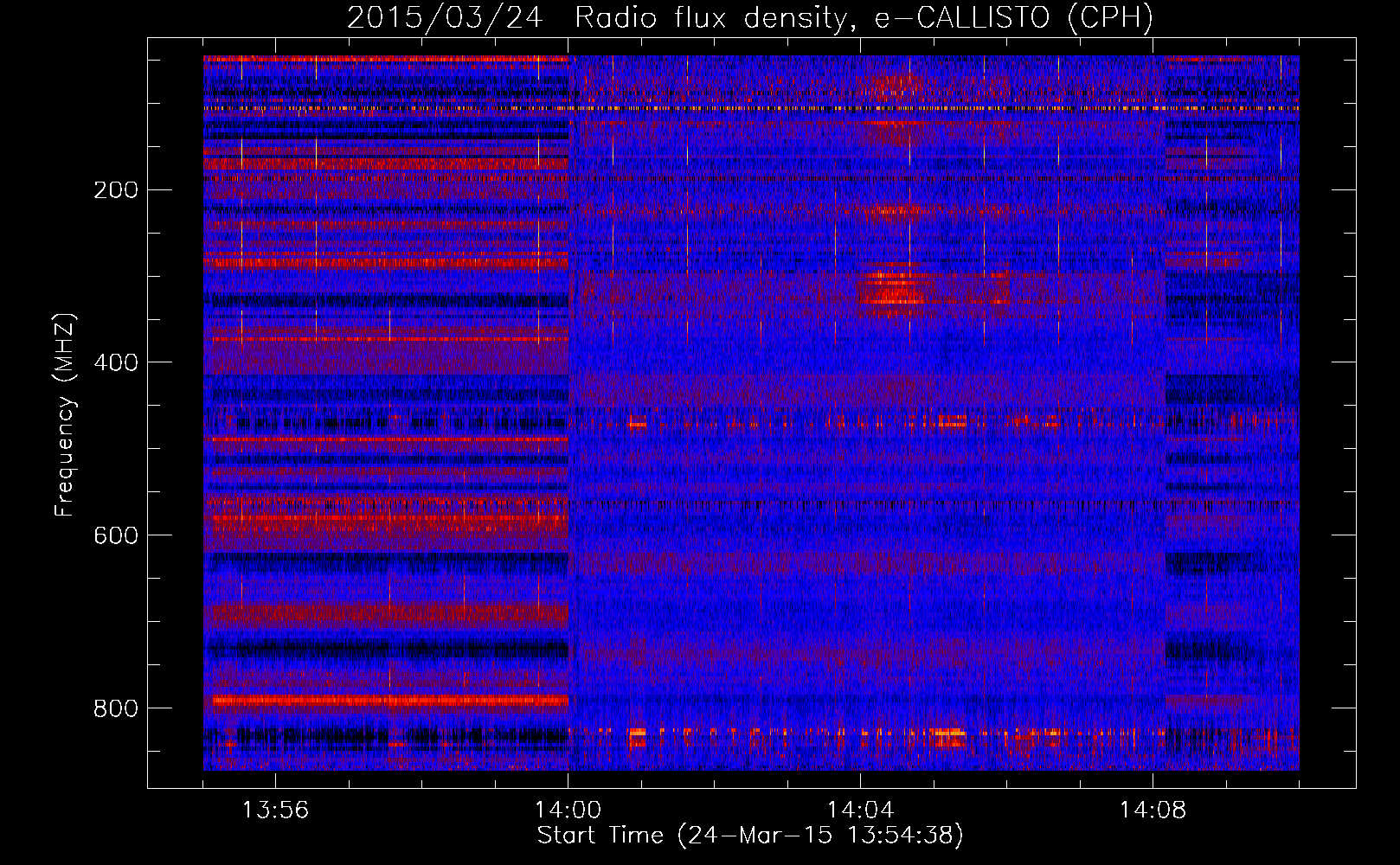Click the plot title '2015/03/24 Radio flux density, e-CALLISTO (CPH)'
This screenshot has width=1400, height=865.
click(750, 17)
